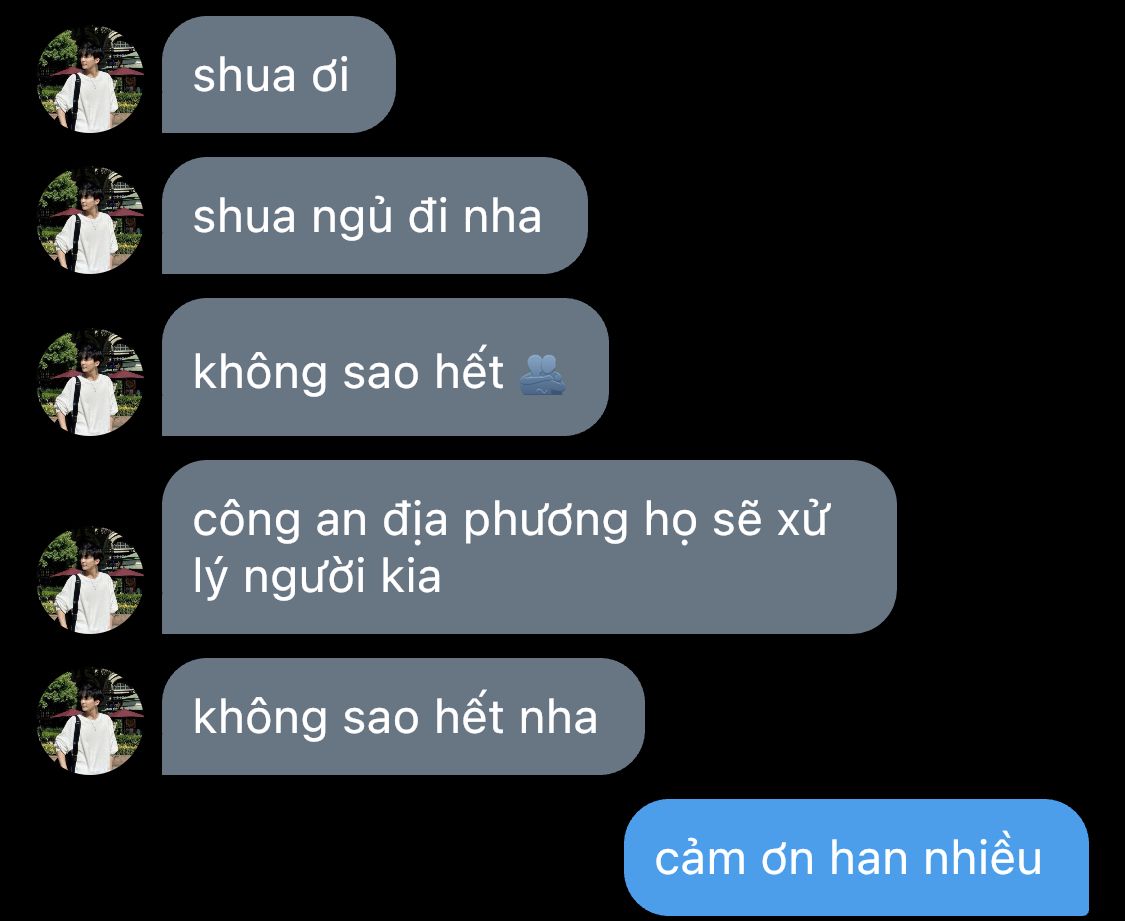This screenshot has height=921, width=1125.
Task: Select blue 'cảm ơn han nhiều' sent message
Action: coord(857,856)
